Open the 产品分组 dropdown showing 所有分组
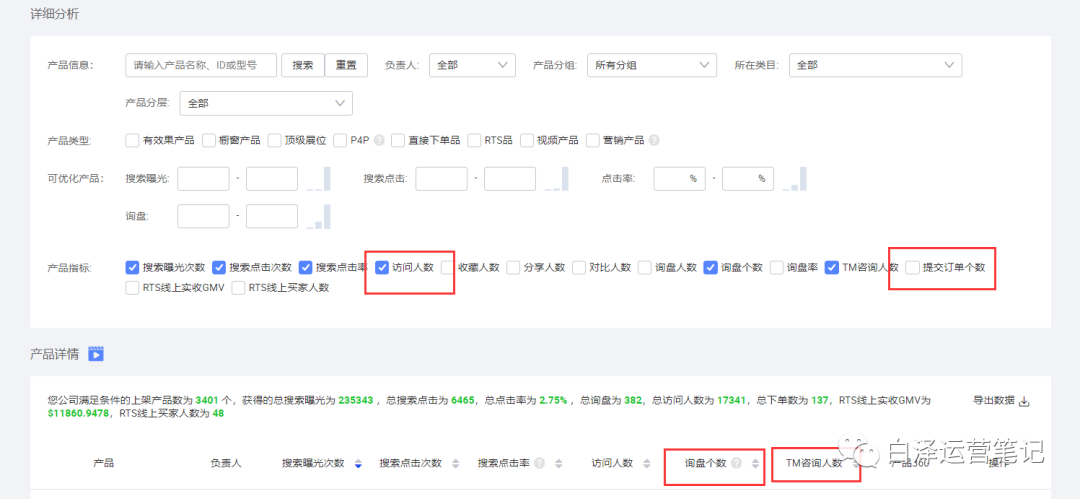This screenshot has width=1080, height=499. [x=652, y=65]
